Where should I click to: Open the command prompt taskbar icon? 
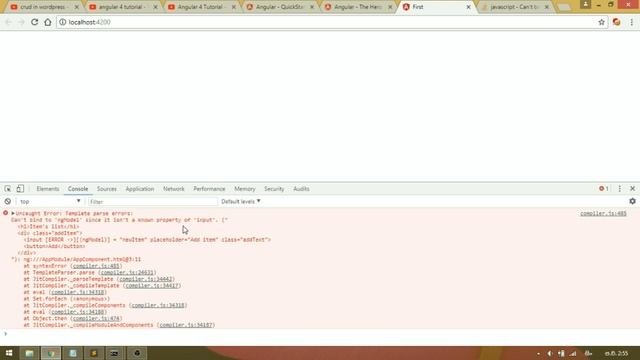115,353
